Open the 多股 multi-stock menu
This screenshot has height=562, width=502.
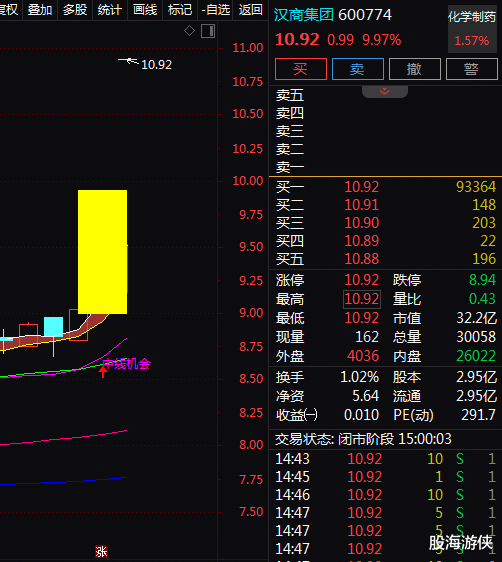click(75, 10)
